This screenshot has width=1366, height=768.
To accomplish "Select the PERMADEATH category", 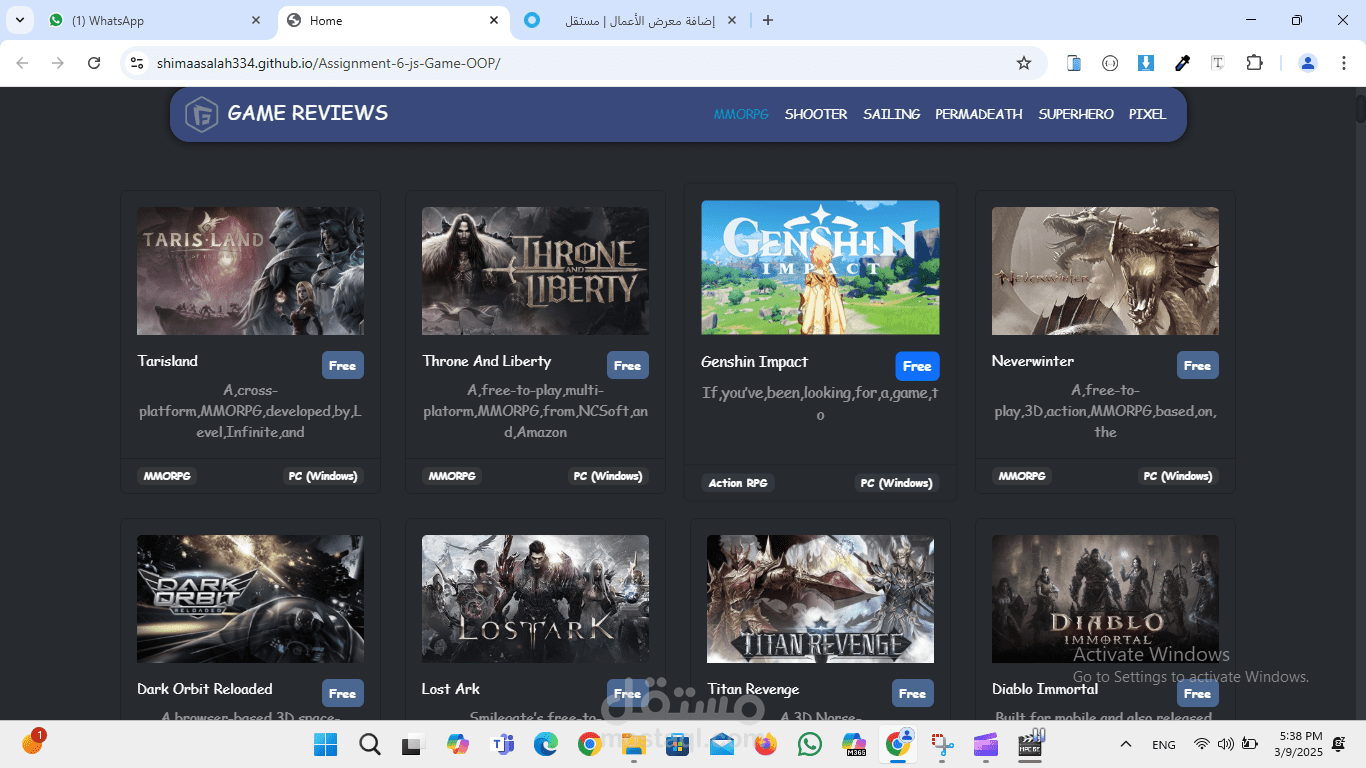I will coord(979,114).
